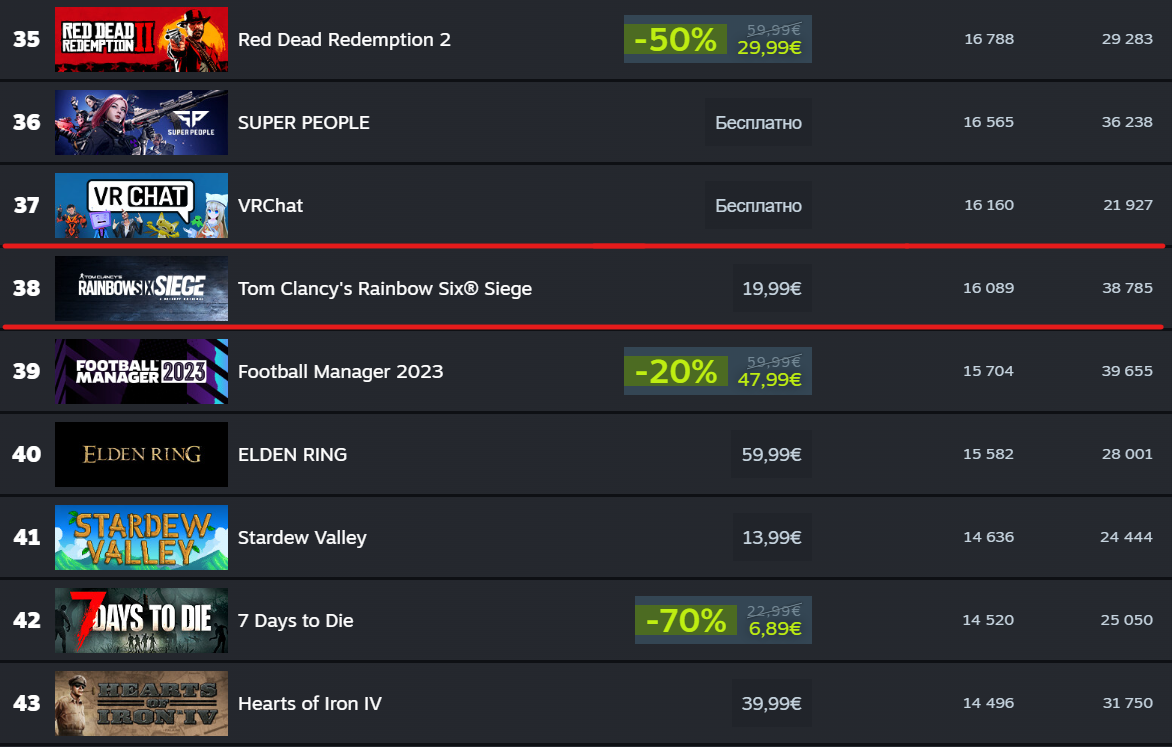Click the Бесплатно price label for VRChat
Screen dimensions: 1172x747
click(x=758, y=206)
